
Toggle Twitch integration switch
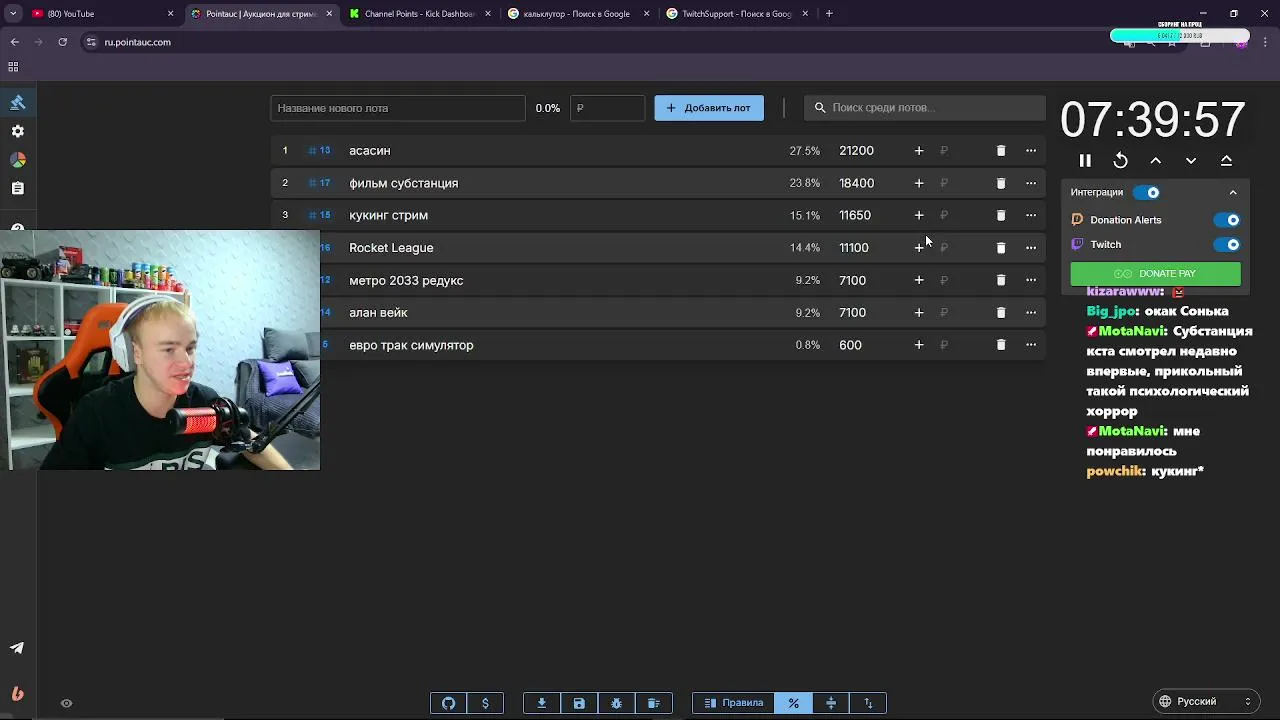tap(1226, 244)
